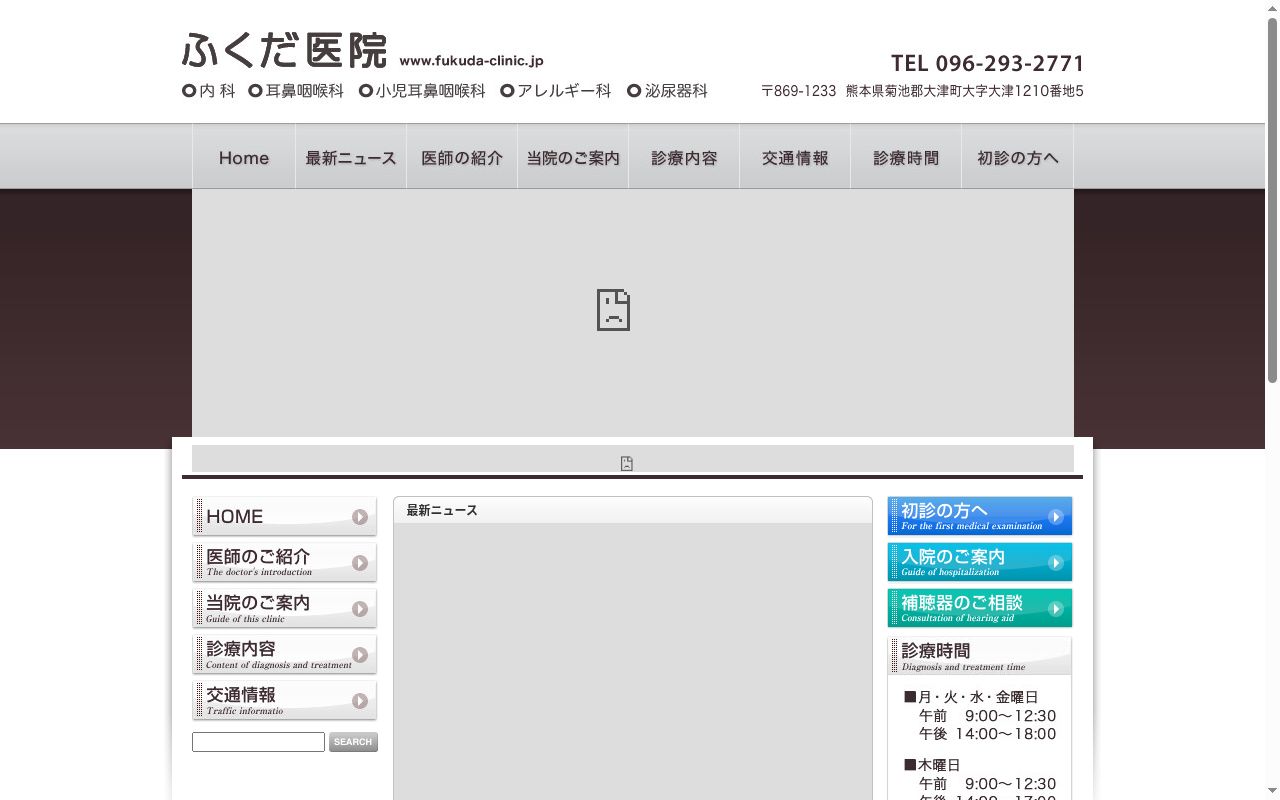1280x800 pixels.
Task: Click the sidebar HOME button
Action: [x=285, y=516]
